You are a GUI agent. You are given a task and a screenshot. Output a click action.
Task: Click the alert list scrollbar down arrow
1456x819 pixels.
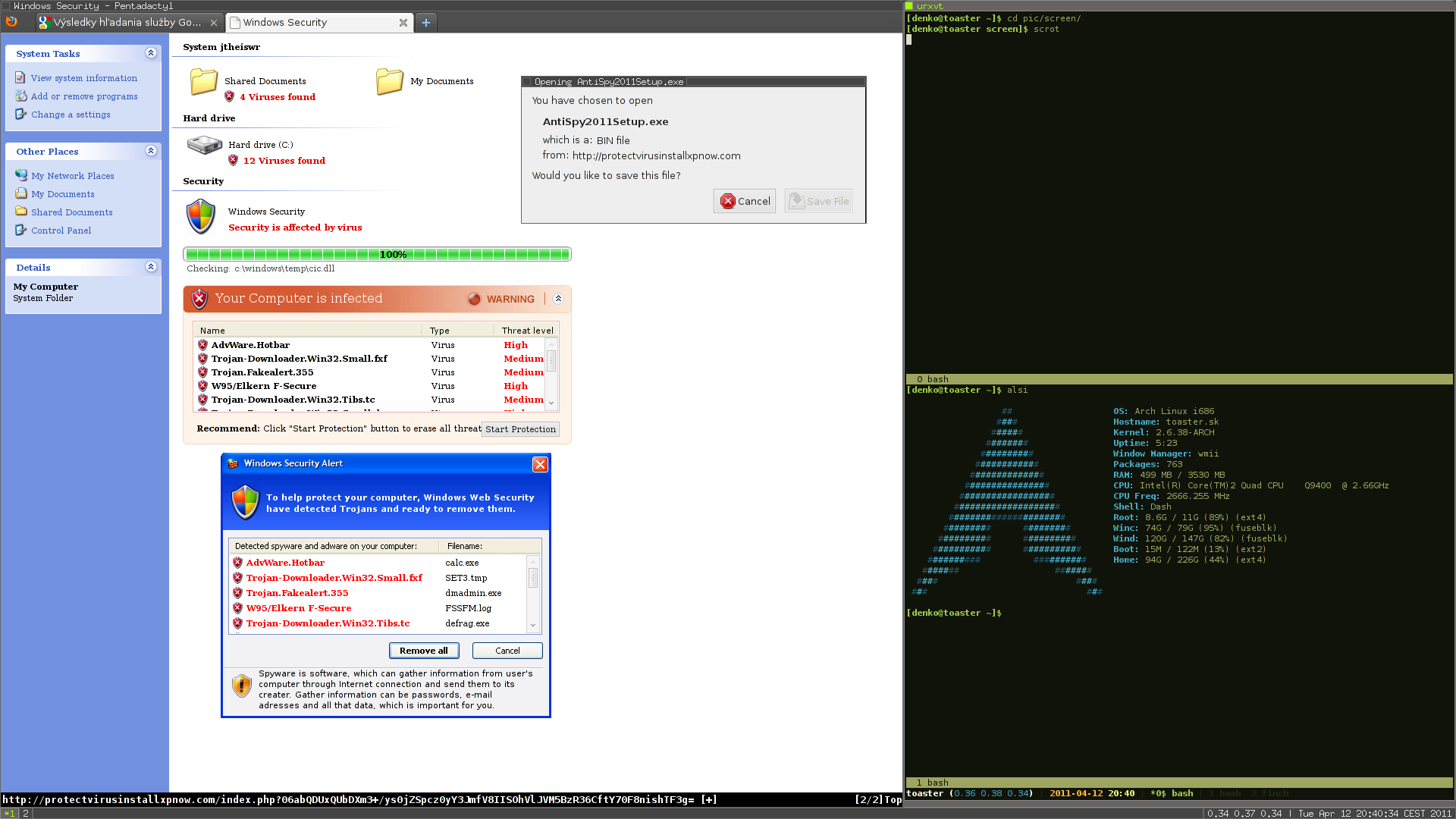click(533, 626)
